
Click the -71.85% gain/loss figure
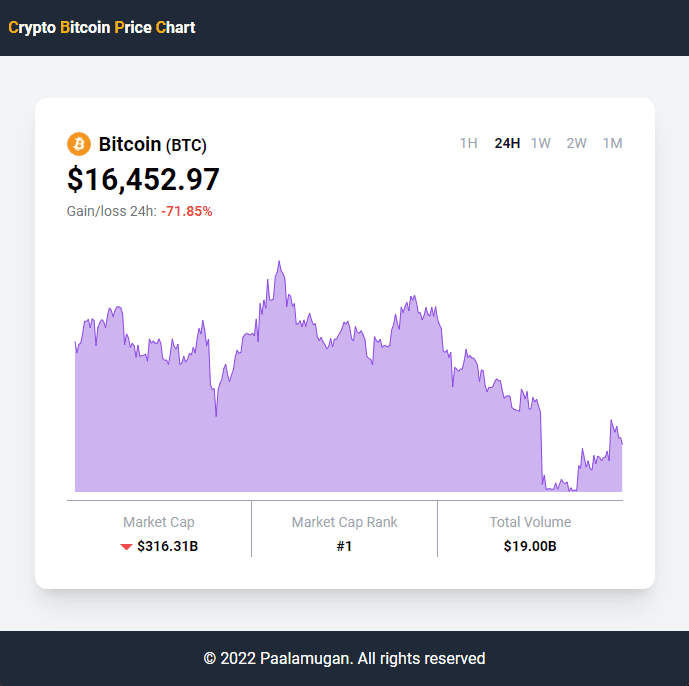[187, 211]
